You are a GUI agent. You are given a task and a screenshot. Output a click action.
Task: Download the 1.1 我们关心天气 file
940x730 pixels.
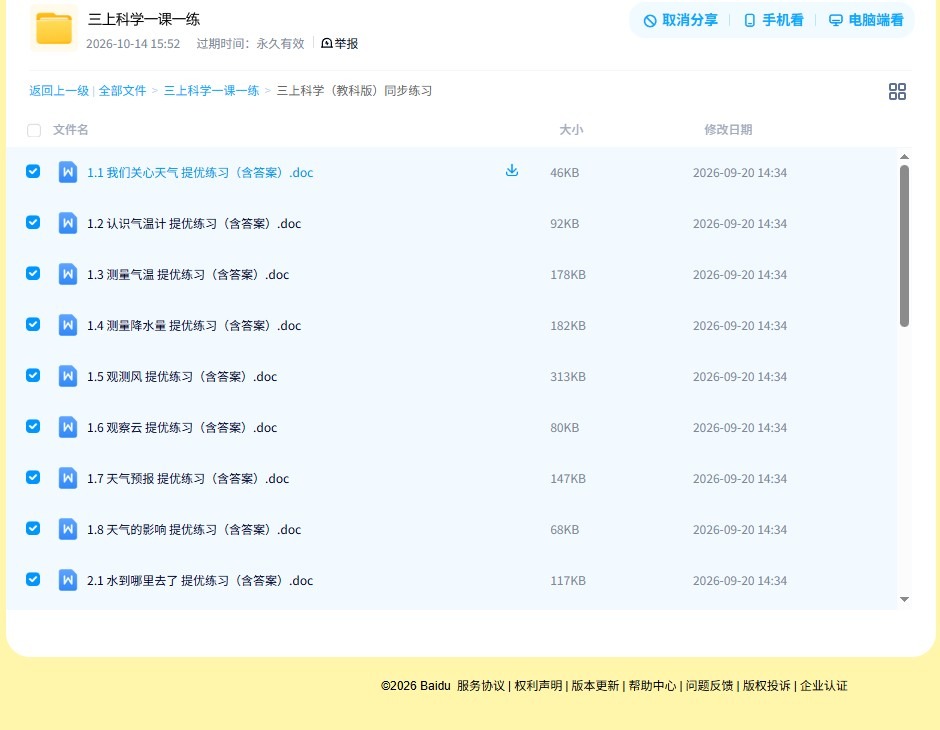point(511,171)
